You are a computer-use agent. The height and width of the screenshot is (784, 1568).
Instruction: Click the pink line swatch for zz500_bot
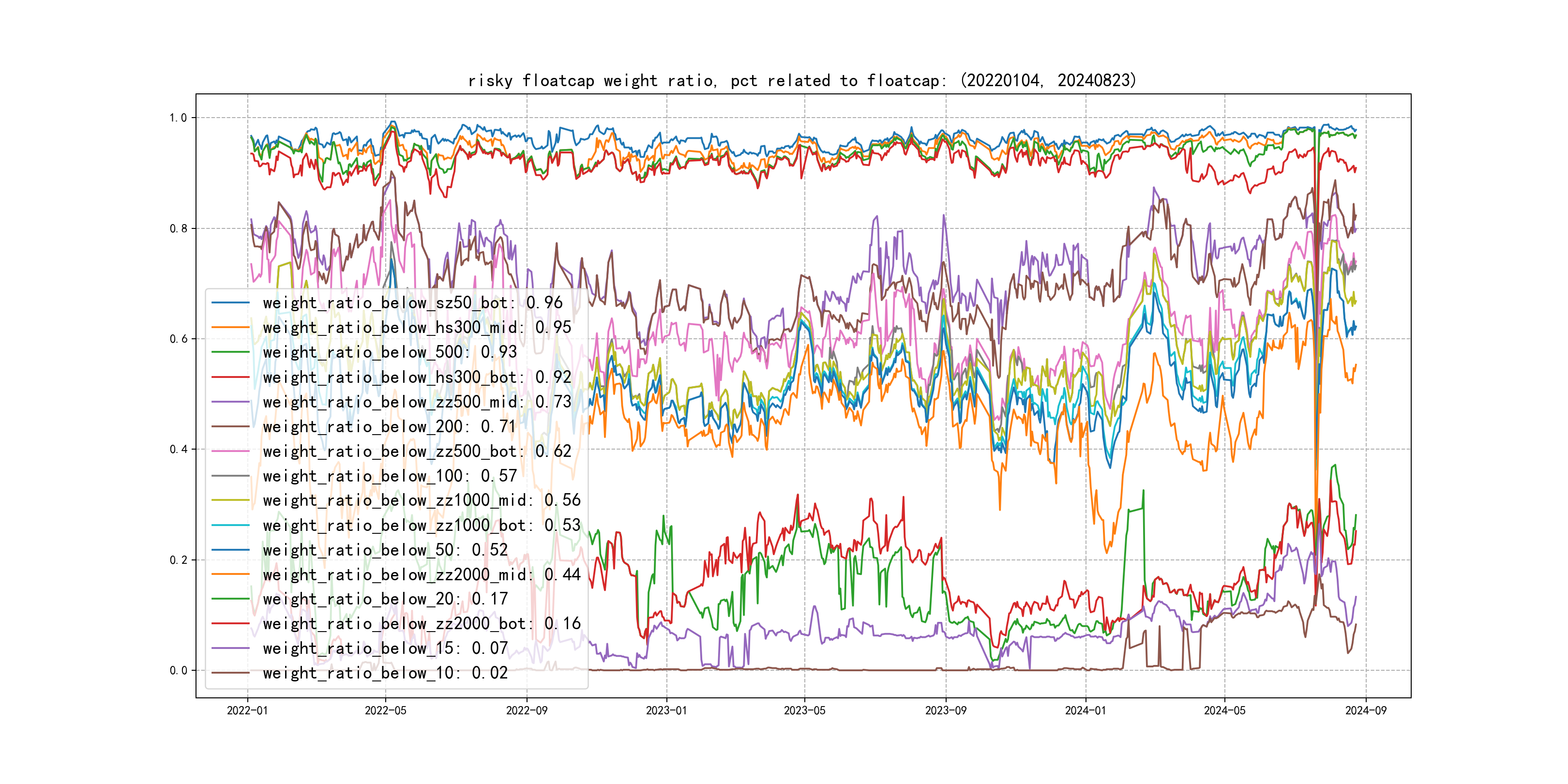pyautogui.click(x=230, y=451)
